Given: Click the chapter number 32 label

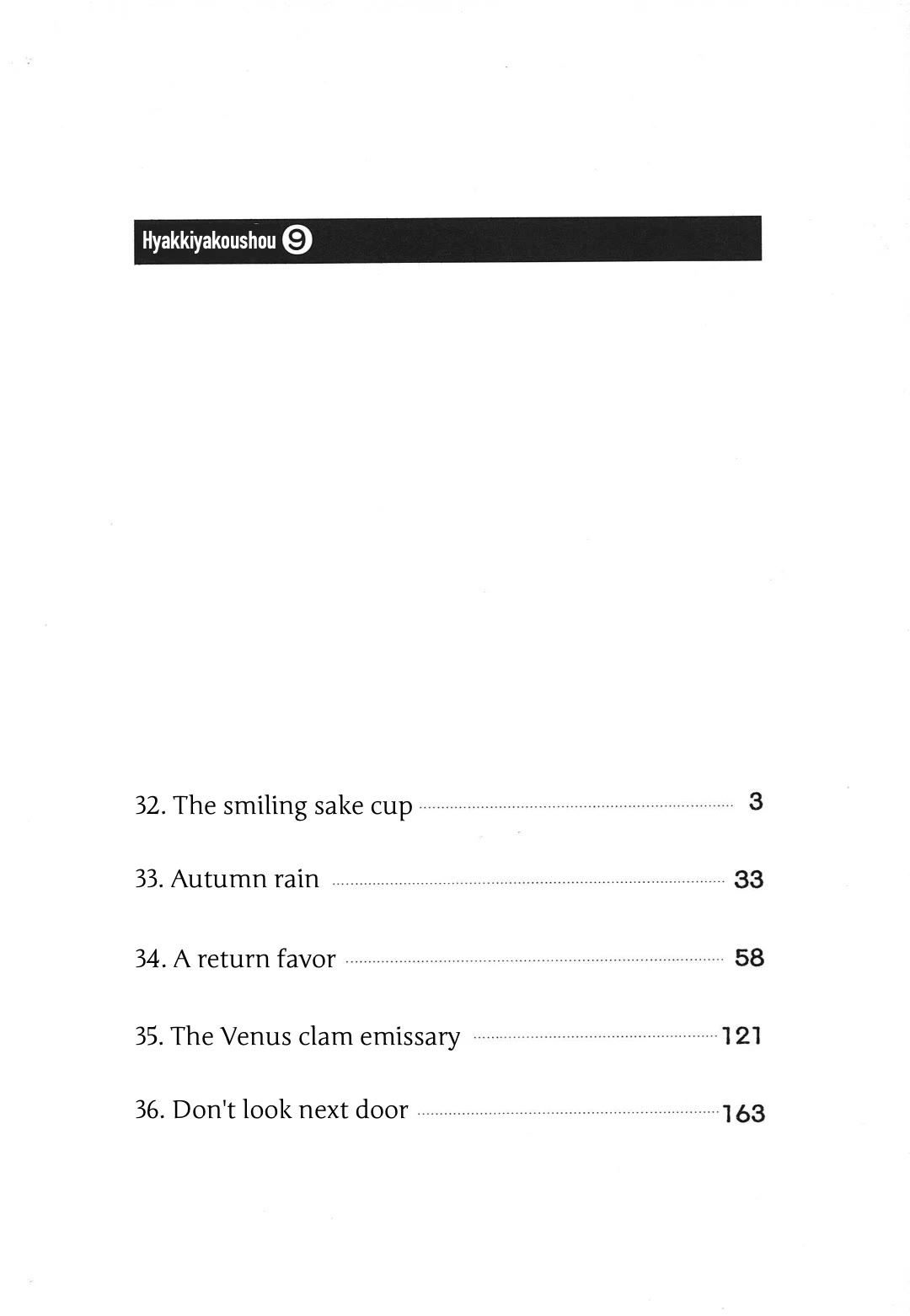Looking at the screenshot, I should (150, 805).
